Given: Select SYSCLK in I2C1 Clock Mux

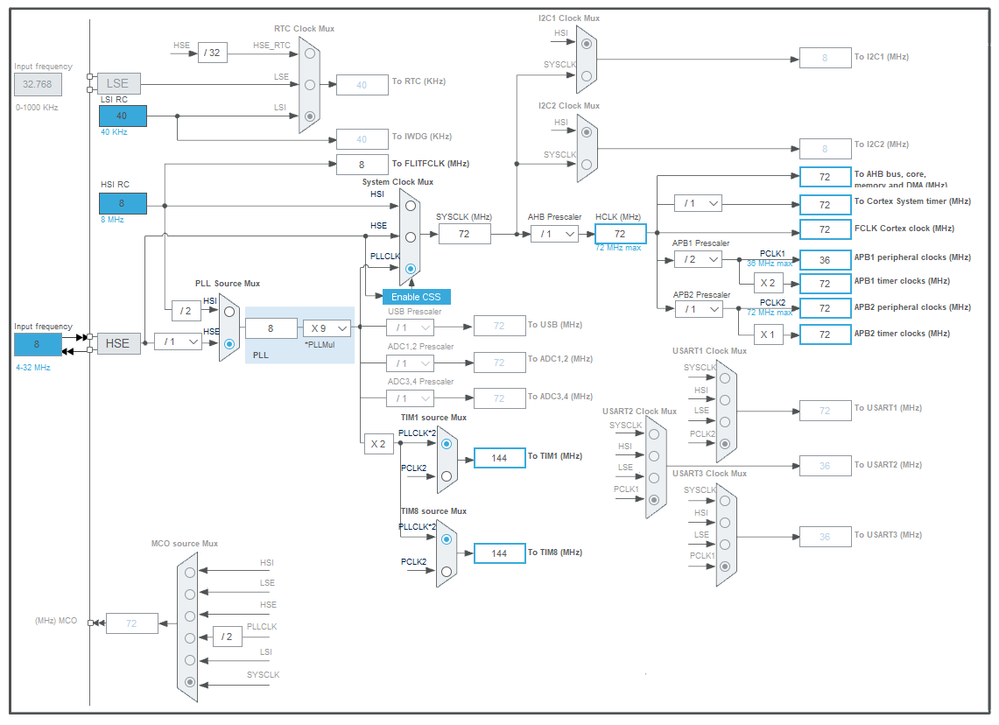Looking at the screenshot, I should (586, 76).
